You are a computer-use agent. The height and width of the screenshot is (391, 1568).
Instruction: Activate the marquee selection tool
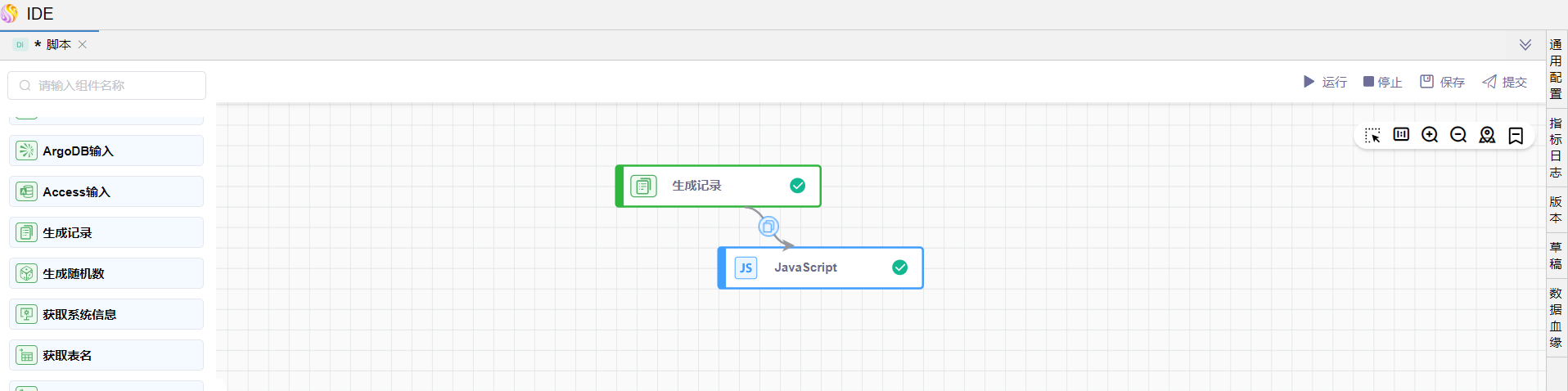pos(1372,135)
